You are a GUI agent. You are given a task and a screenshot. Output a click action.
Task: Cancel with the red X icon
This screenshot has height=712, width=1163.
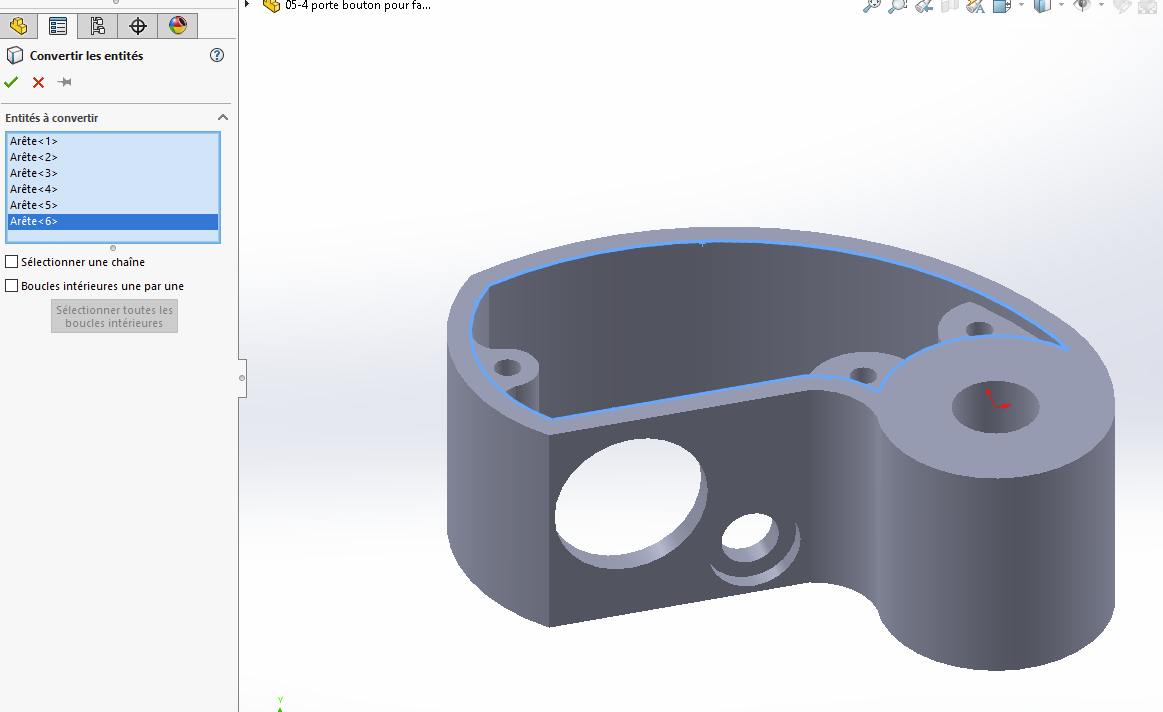(39, 82)
